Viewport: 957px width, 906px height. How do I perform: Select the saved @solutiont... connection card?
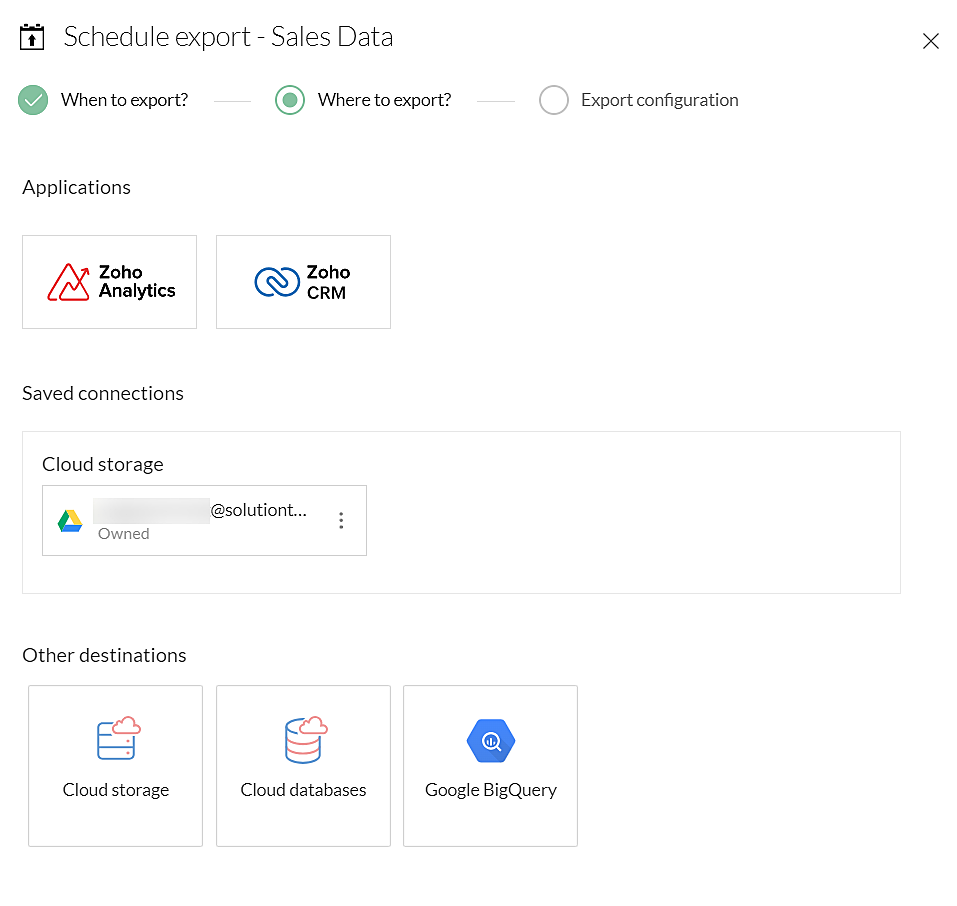204,521
